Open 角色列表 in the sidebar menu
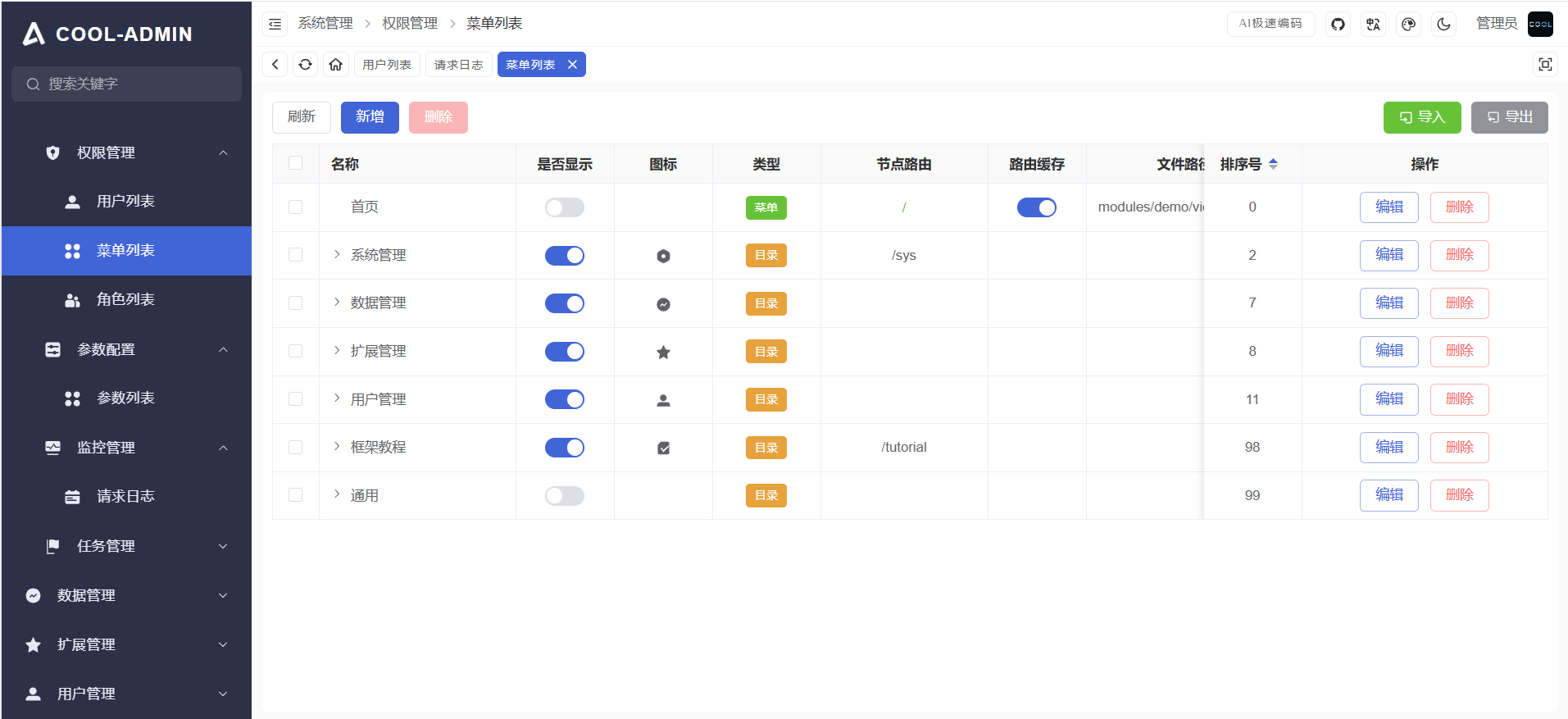The height and width of the screenshot is (719, 1568). coord(125,300)
